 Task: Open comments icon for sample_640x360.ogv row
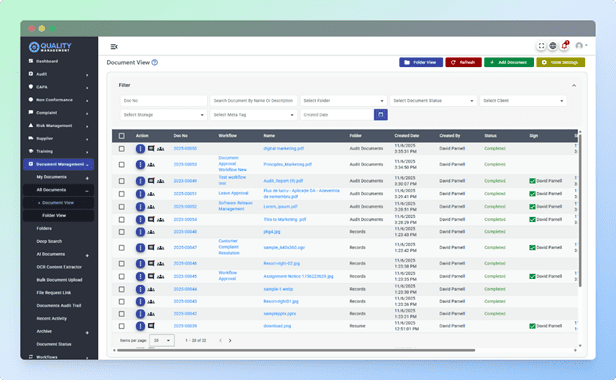pyautogui.click(x=151, y=248)
